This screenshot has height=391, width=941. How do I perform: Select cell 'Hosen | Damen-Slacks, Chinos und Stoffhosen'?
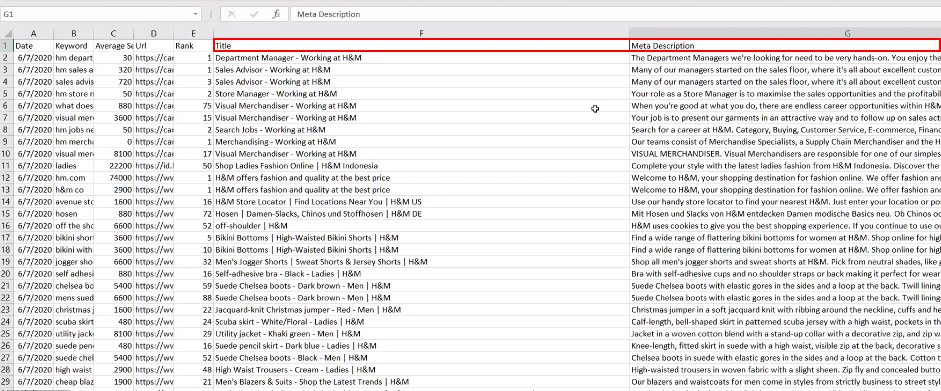point(421,213)
